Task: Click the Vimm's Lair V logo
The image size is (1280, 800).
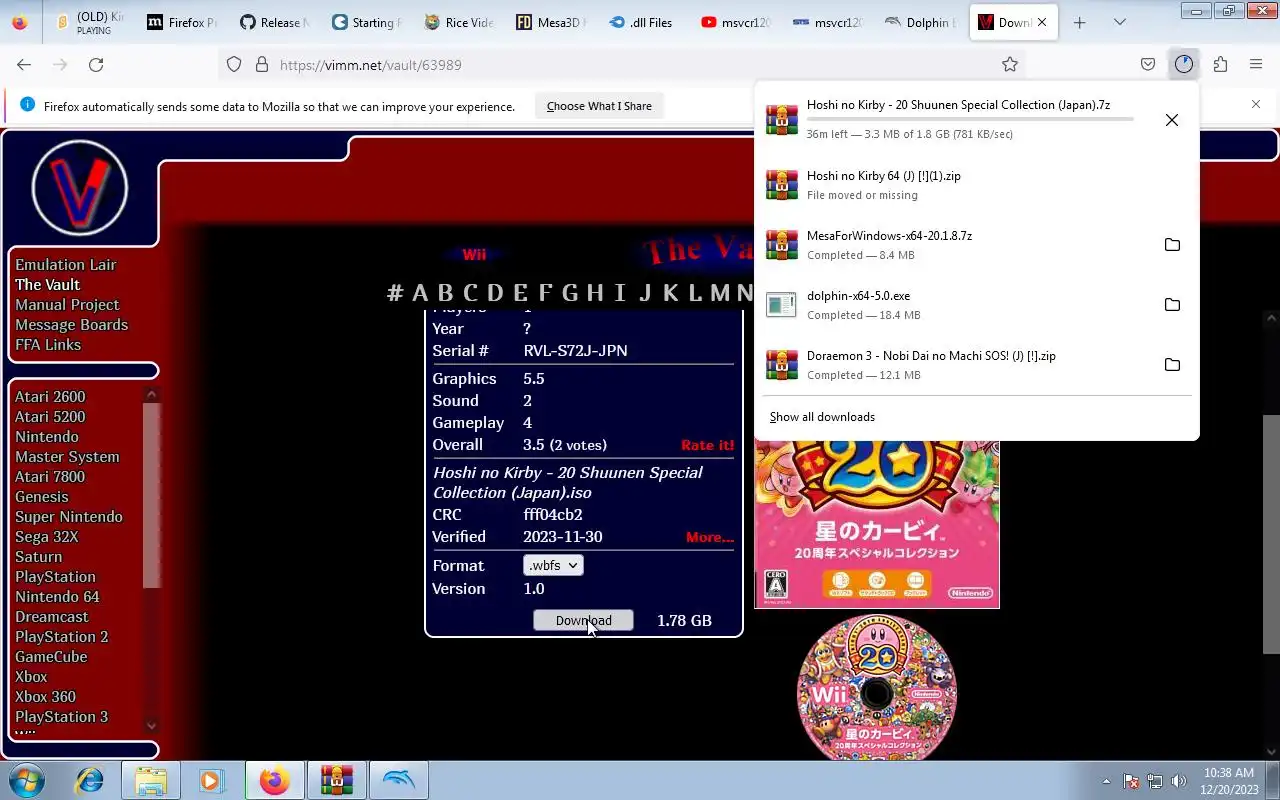Action: (80, 188)
